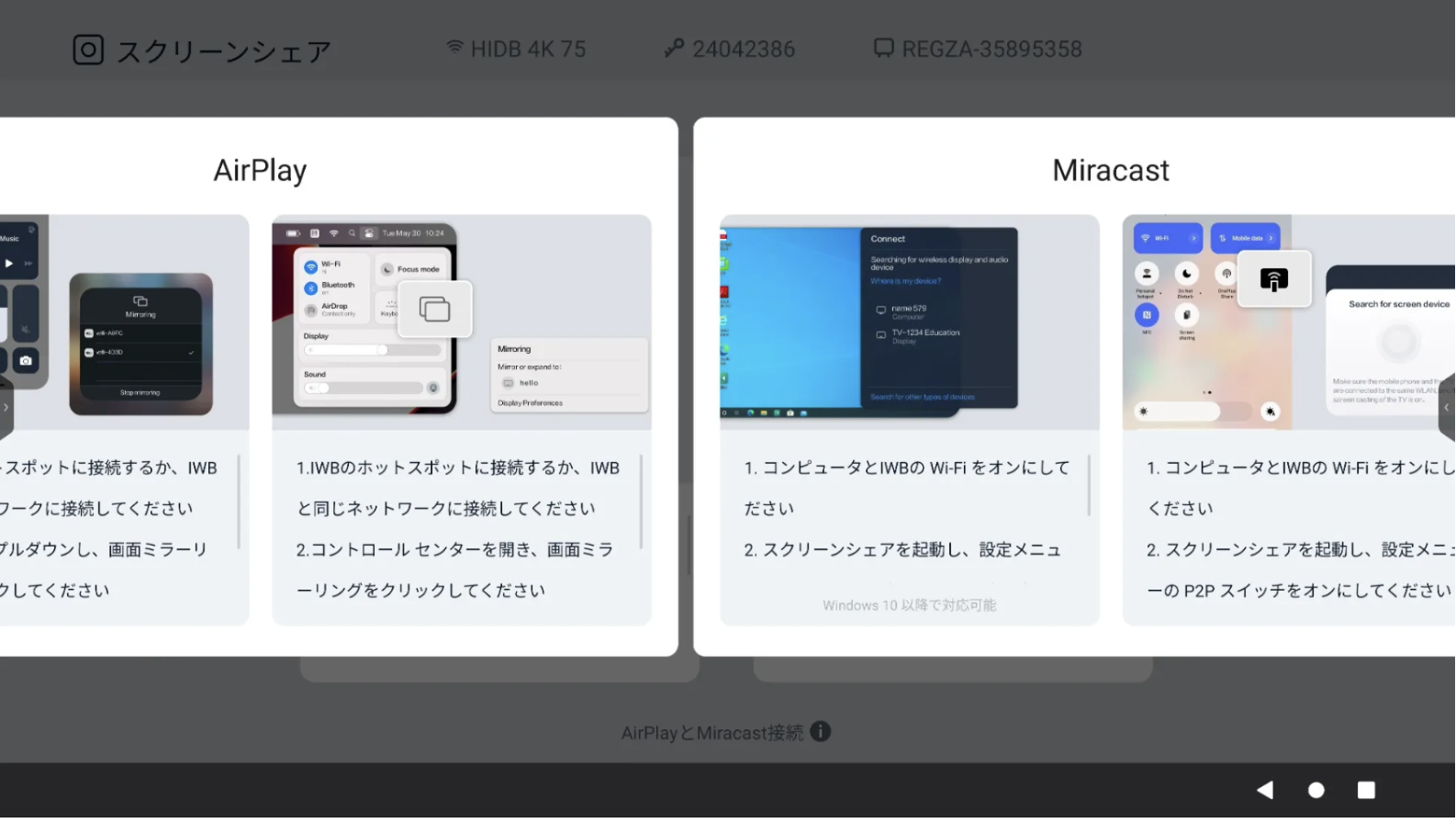Click the key icon beside 24042386
The image size is (1456, 823).
675,48
